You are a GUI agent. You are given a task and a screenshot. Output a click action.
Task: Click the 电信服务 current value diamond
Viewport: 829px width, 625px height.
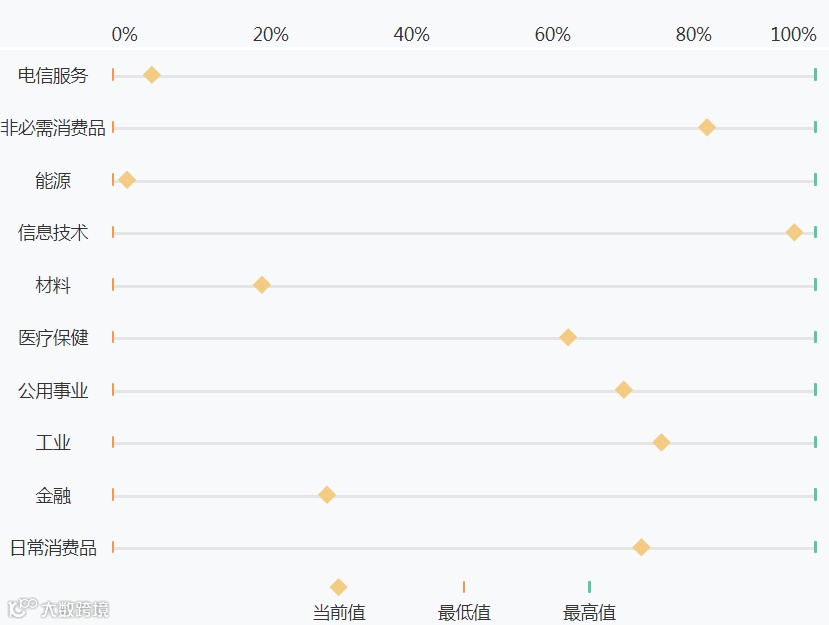pos(152,75)
